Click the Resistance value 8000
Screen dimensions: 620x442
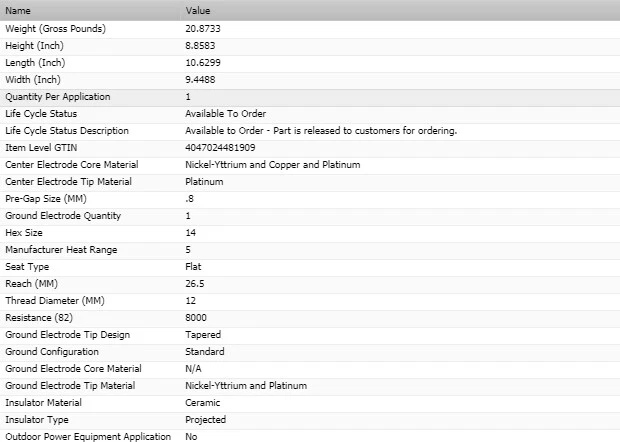[197, 318]
